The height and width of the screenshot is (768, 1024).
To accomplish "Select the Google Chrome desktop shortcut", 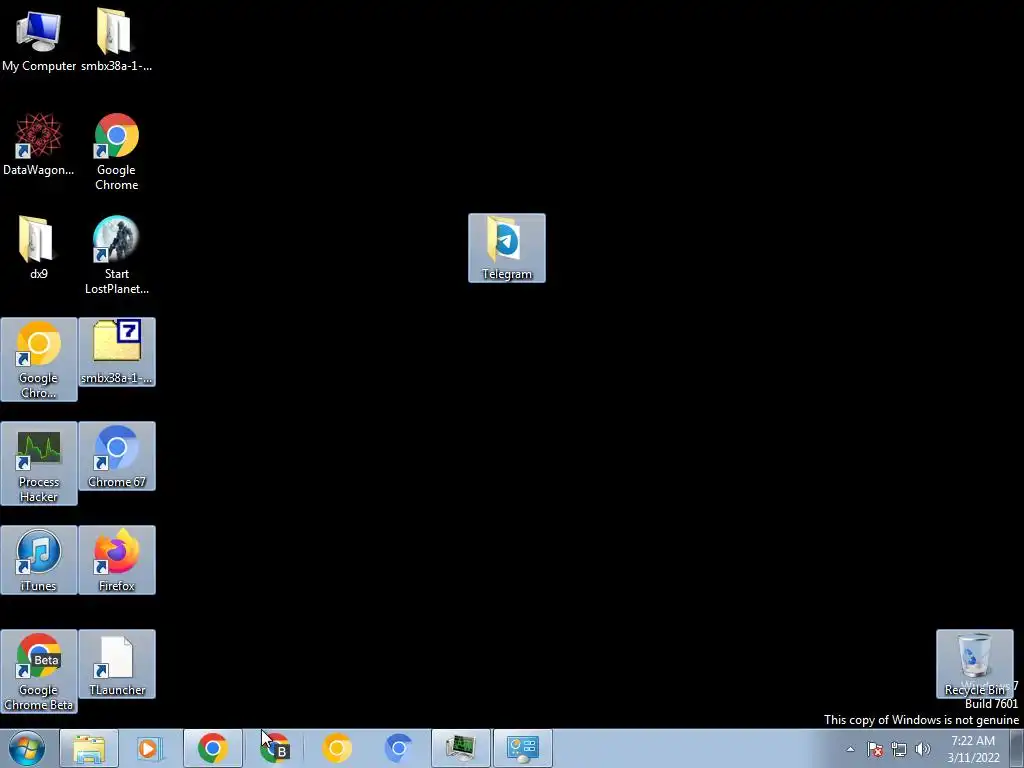I will (x=116, y=151).
